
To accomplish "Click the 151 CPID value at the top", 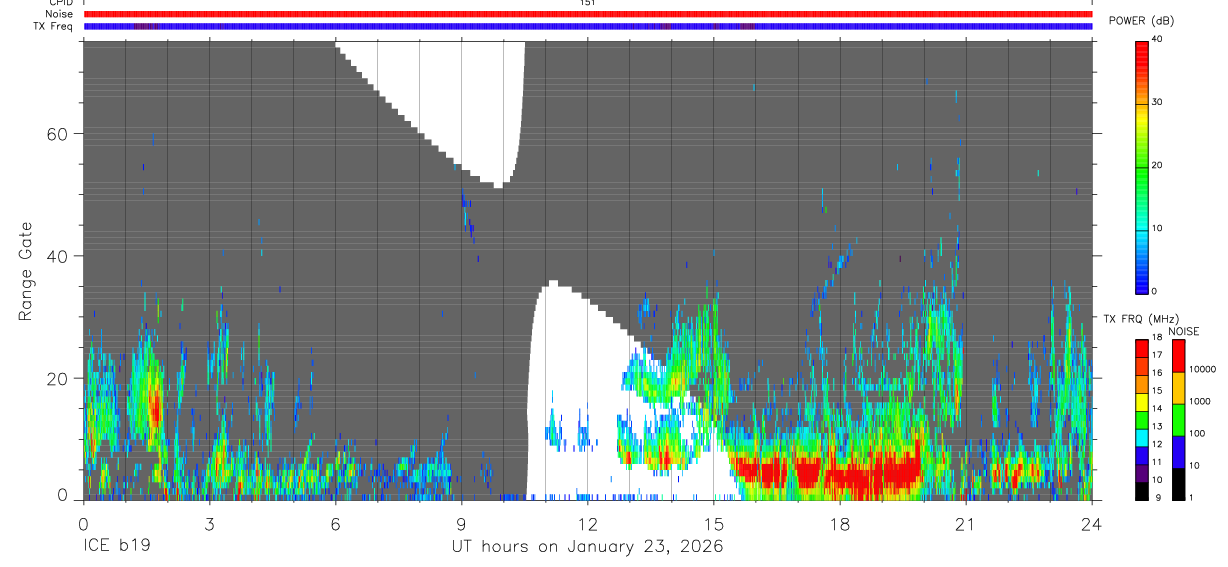I will [587, 3].
